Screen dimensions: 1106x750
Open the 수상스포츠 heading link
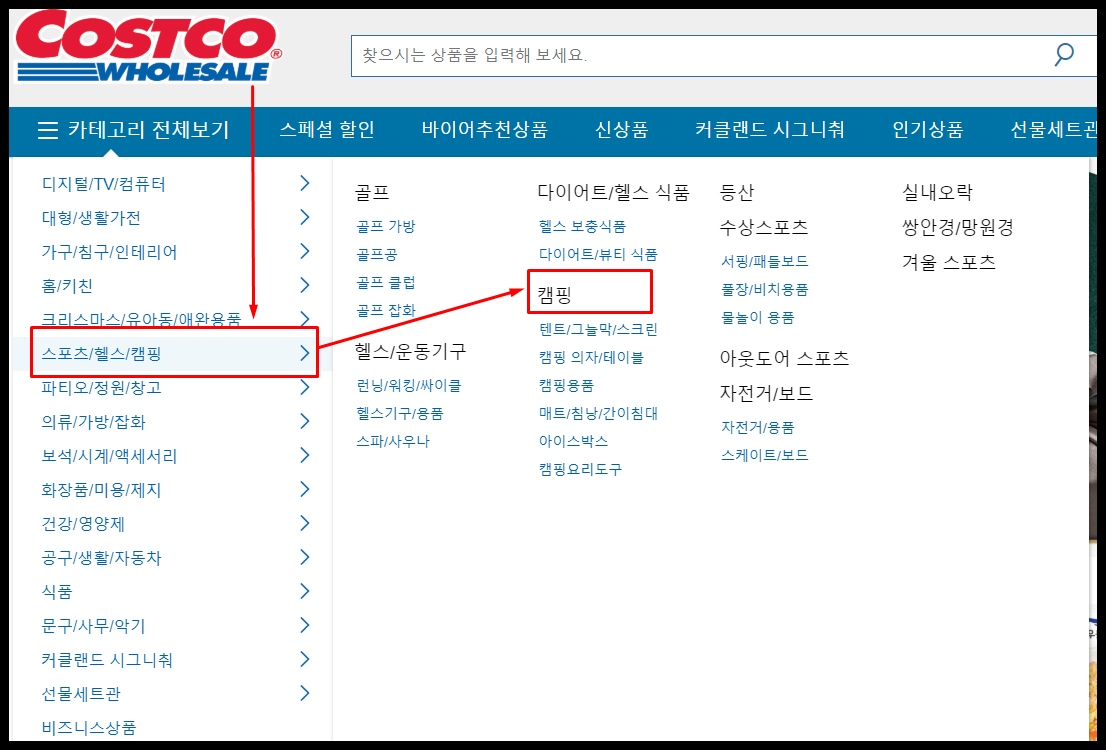764,227
